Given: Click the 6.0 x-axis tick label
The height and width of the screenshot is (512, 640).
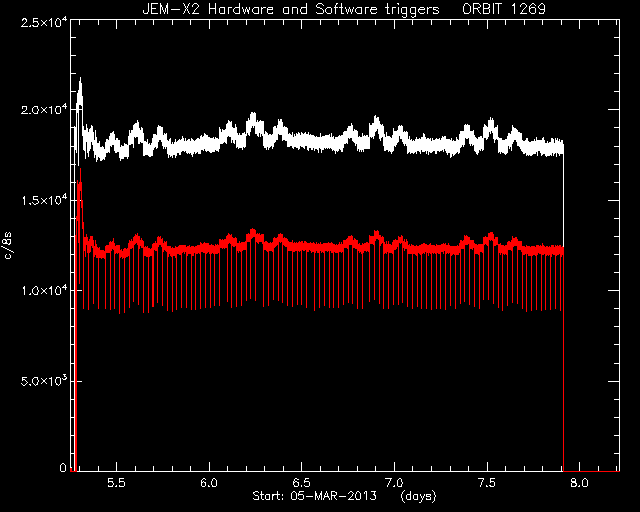Looking at the screenshot, I should (209, 483).
